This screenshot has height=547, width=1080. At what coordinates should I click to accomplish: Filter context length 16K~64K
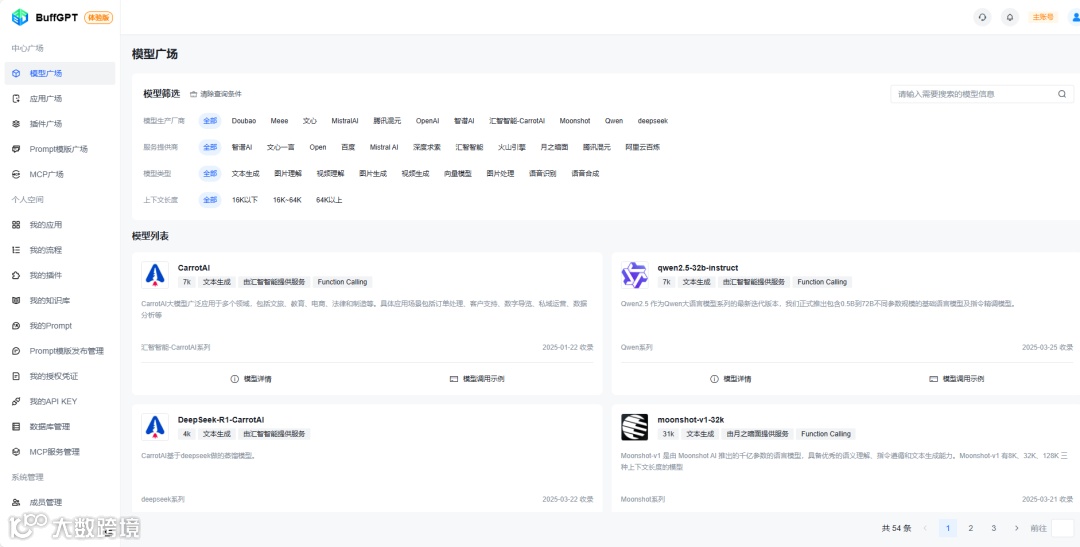(287, 200)
